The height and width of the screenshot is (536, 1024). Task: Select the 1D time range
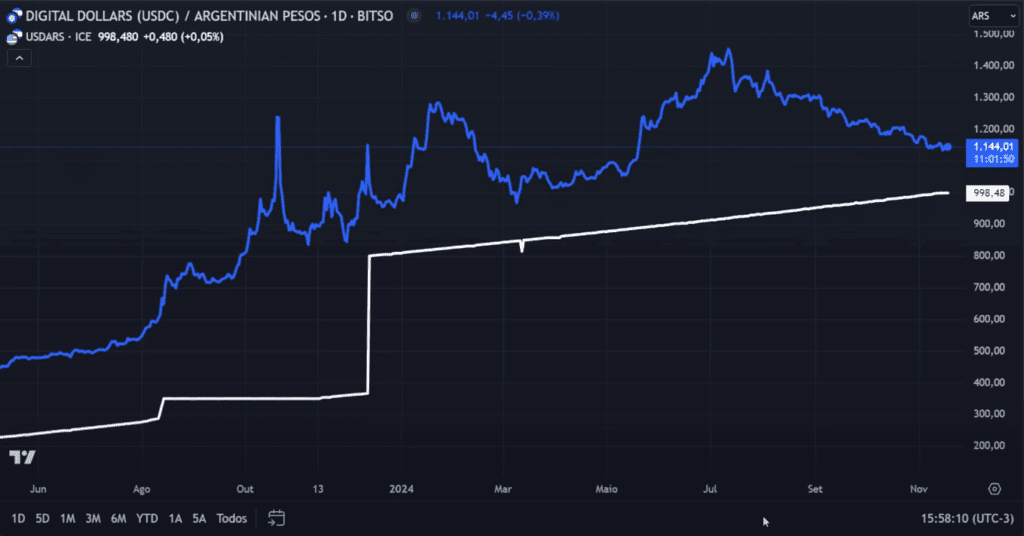click(x=19, y=518)
